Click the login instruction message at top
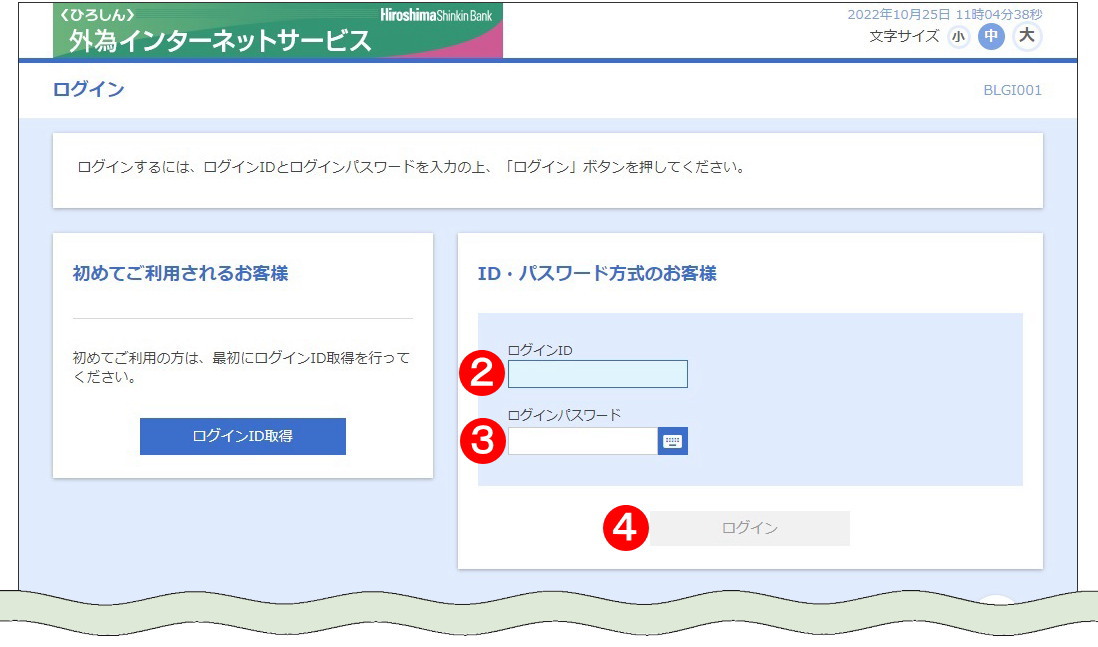Viewport: 1098px width, 647px height. [x=411, y=167]
